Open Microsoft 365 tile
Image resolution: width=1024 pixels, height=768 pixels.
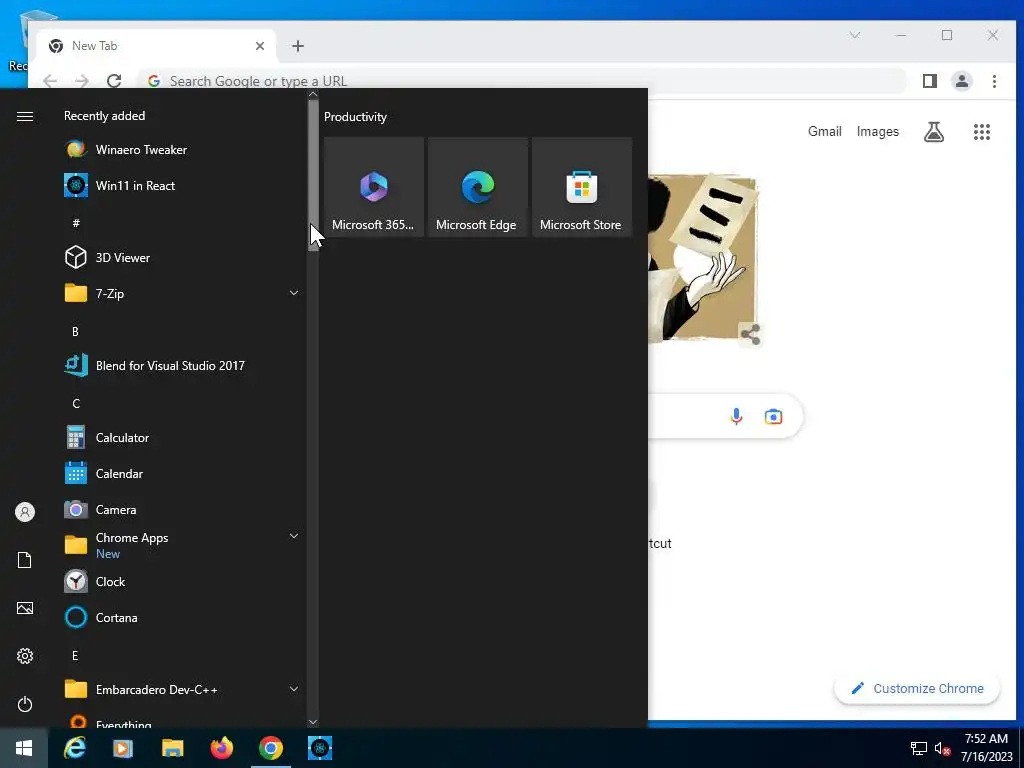point(374,187)
